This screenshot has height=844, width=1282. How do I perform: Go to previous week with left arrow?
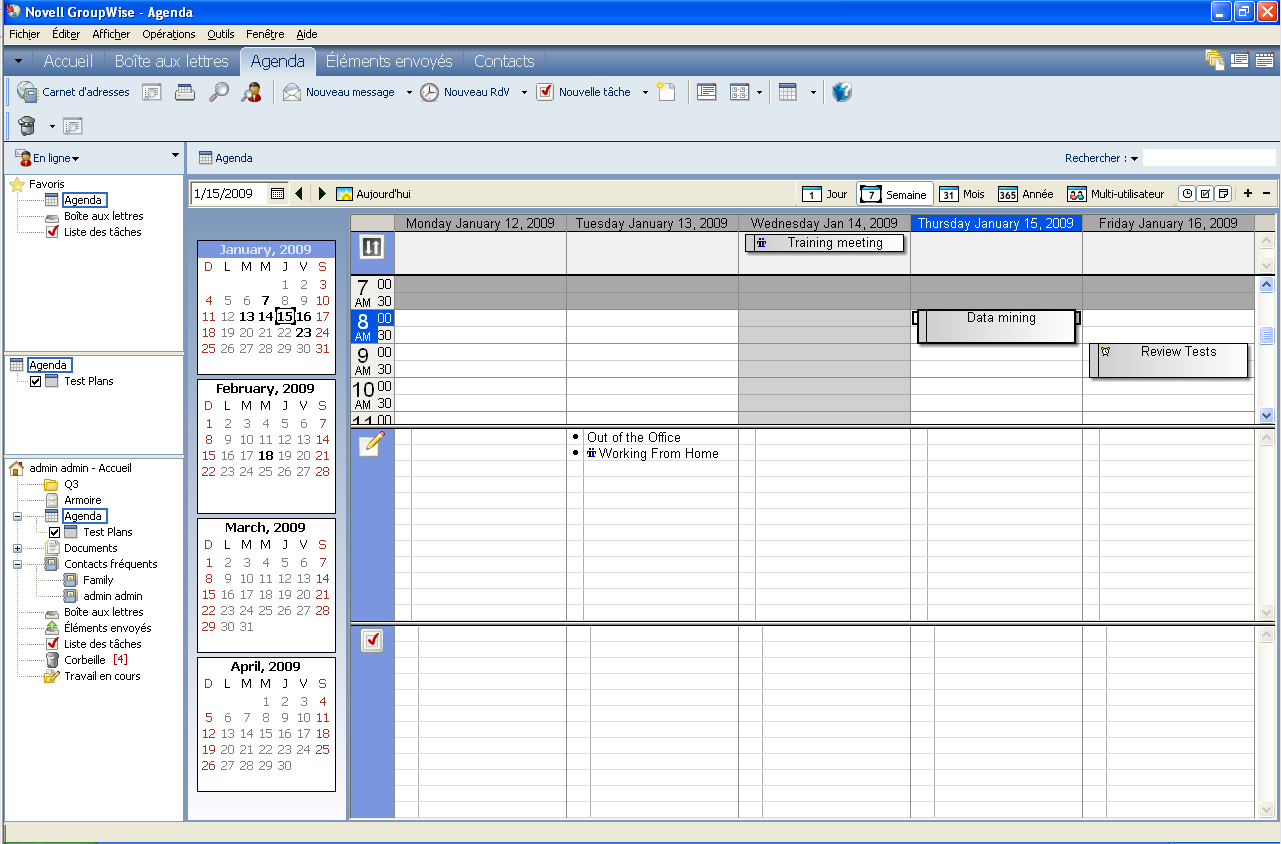coord(299,194)
